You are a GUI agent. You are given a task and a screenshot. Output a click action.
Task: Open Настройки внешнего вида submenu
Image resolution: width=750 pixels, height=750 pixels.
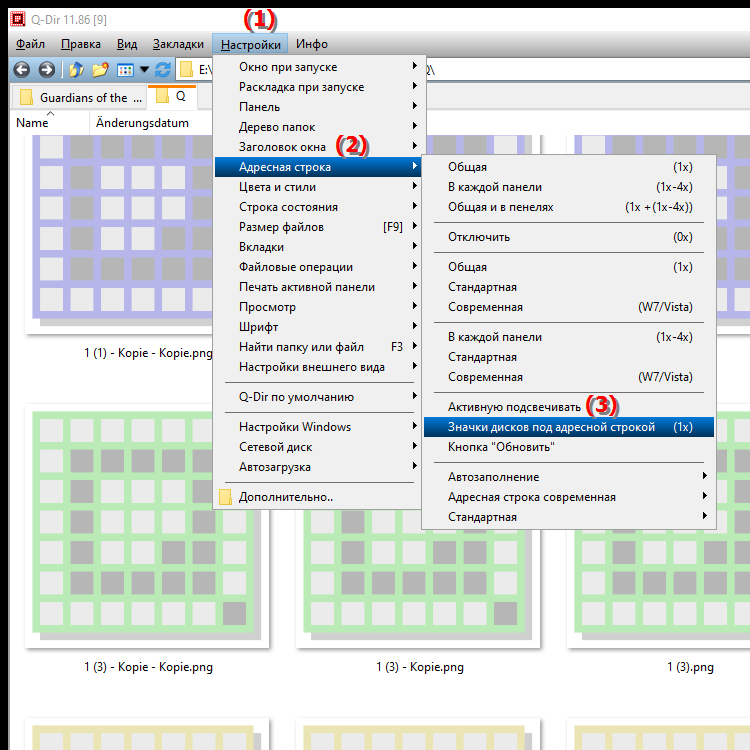pyautogui.click(x=317, y=367)
